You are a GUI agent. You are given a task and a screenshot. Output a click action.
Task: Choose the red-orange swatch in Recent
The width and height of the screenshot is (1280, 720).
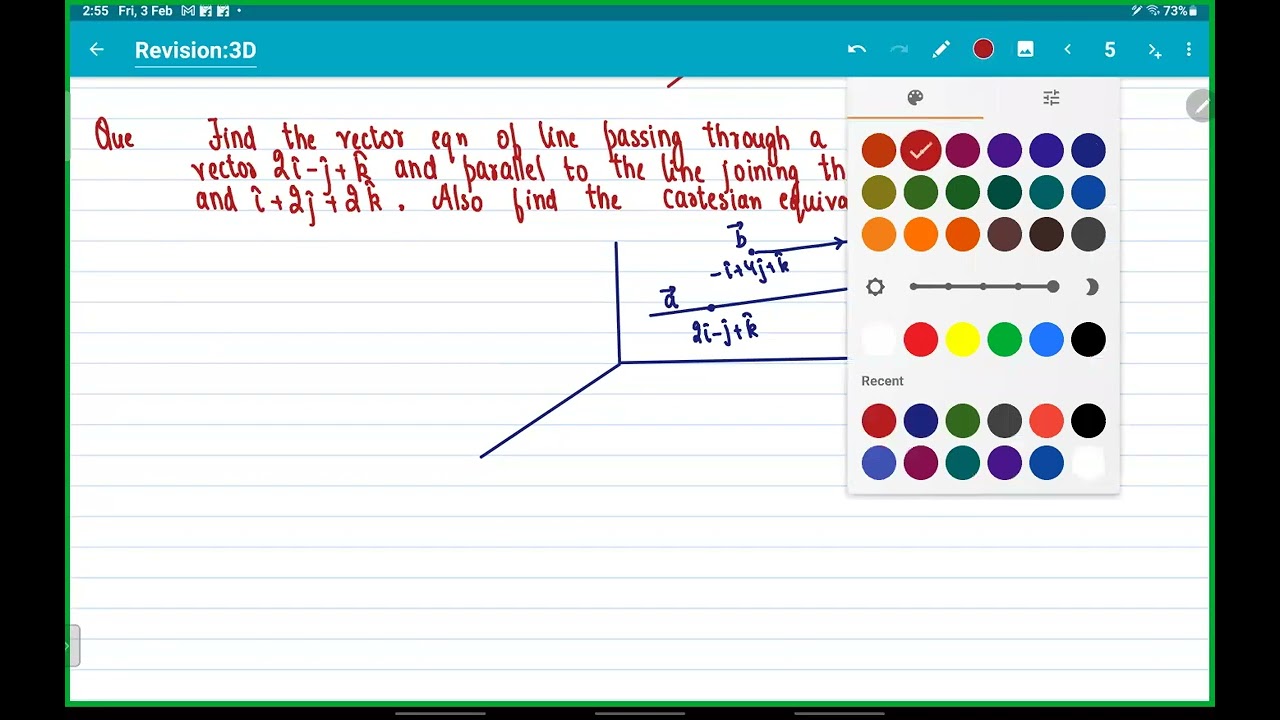pos(1046,421)
